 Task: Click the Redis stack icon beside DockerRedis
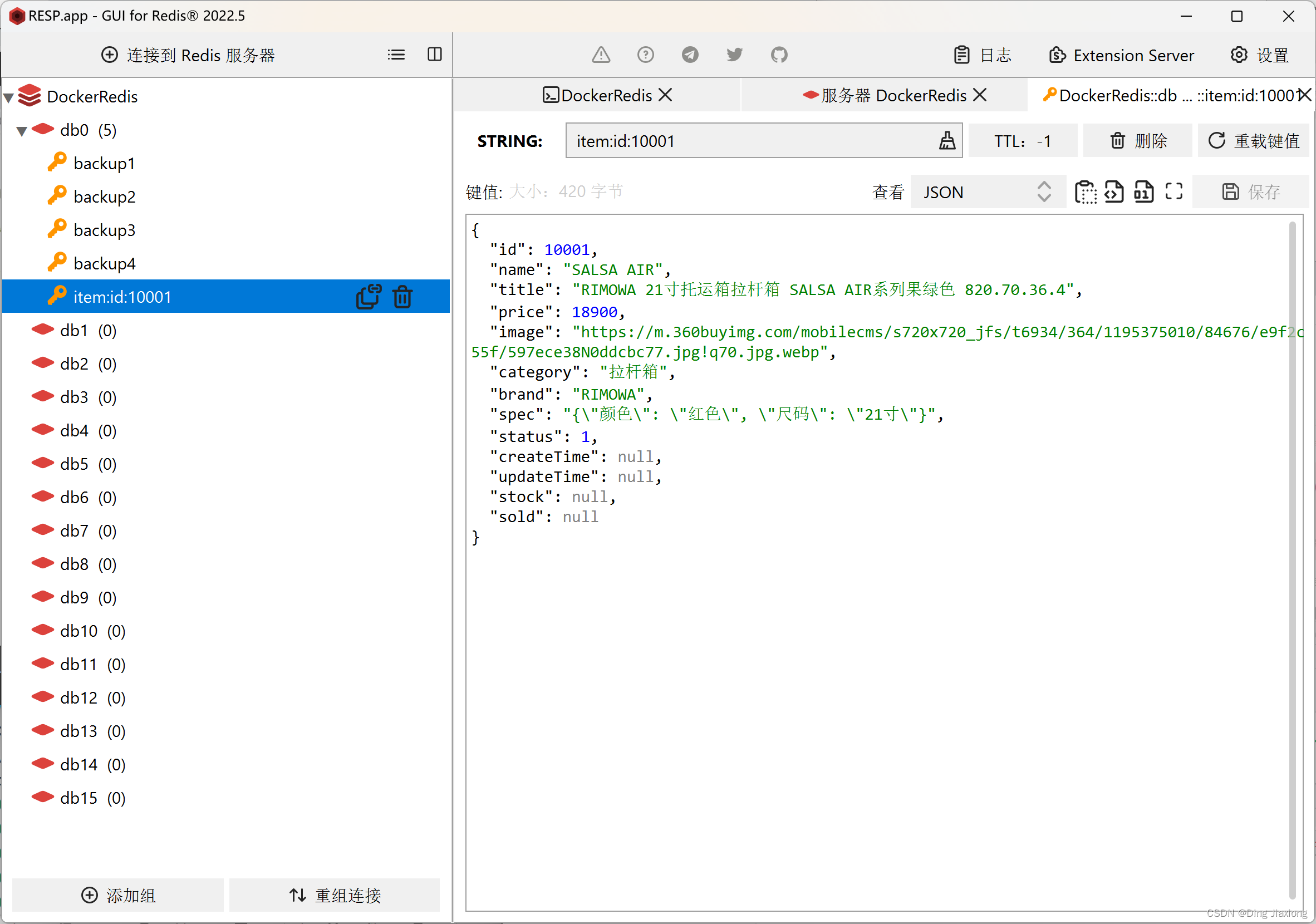tap(30, 96)
